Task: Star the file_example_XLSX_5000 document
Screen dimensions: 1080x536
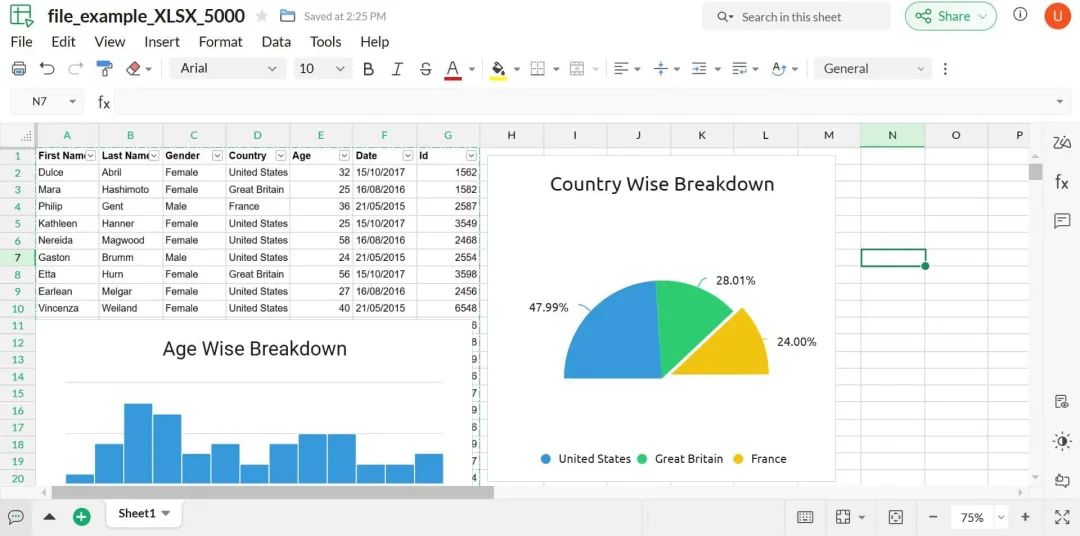Action: pyautogui.click(x=262, y=17)
